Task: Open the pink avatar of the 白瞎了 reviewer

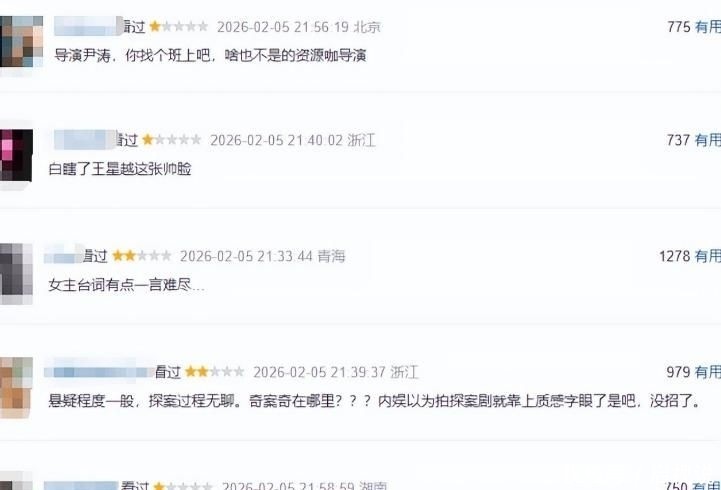Action: (16, 155)
